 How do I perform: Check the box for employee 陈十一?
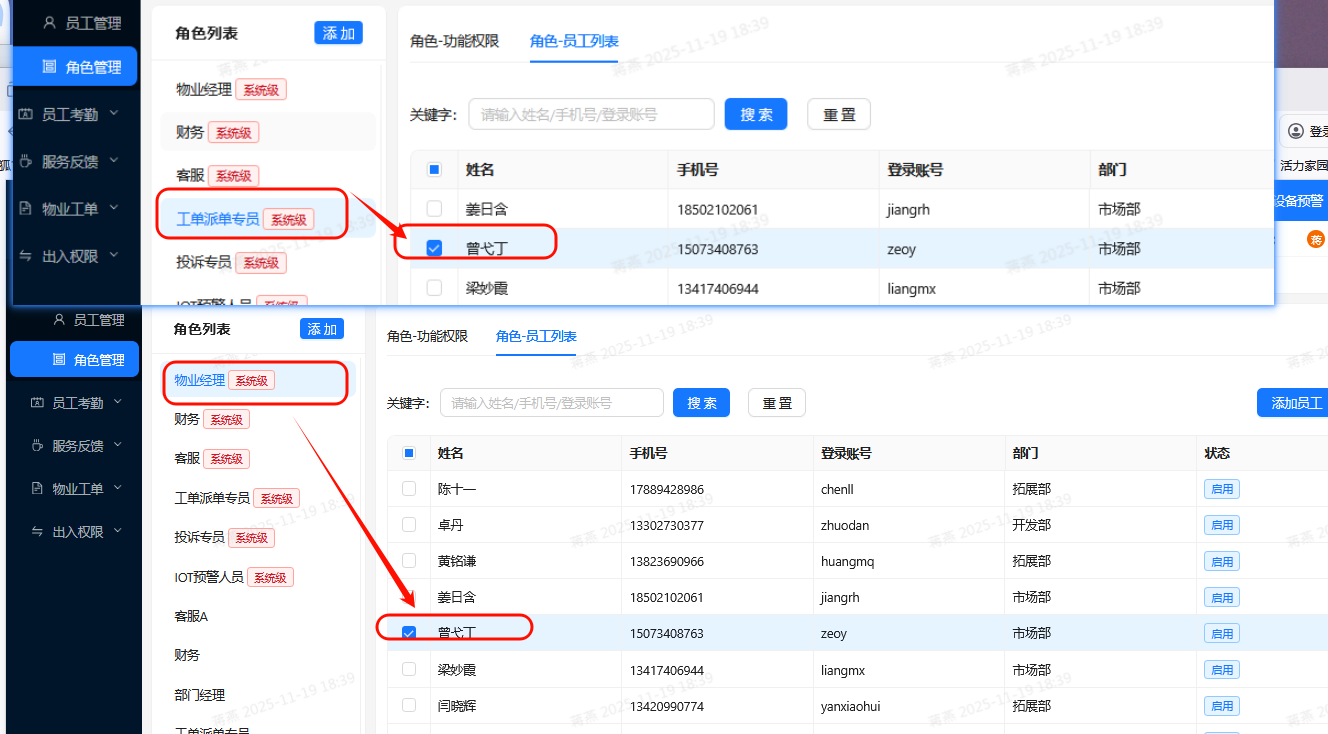[x=408, y=489]
